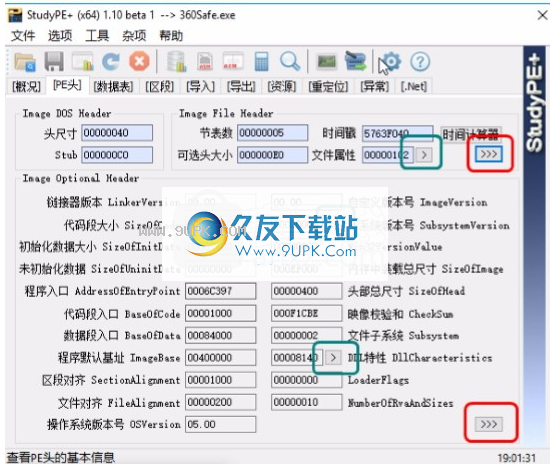
Task: Click >>> button at bottom of Optional Header
Action: coord(489,424)
